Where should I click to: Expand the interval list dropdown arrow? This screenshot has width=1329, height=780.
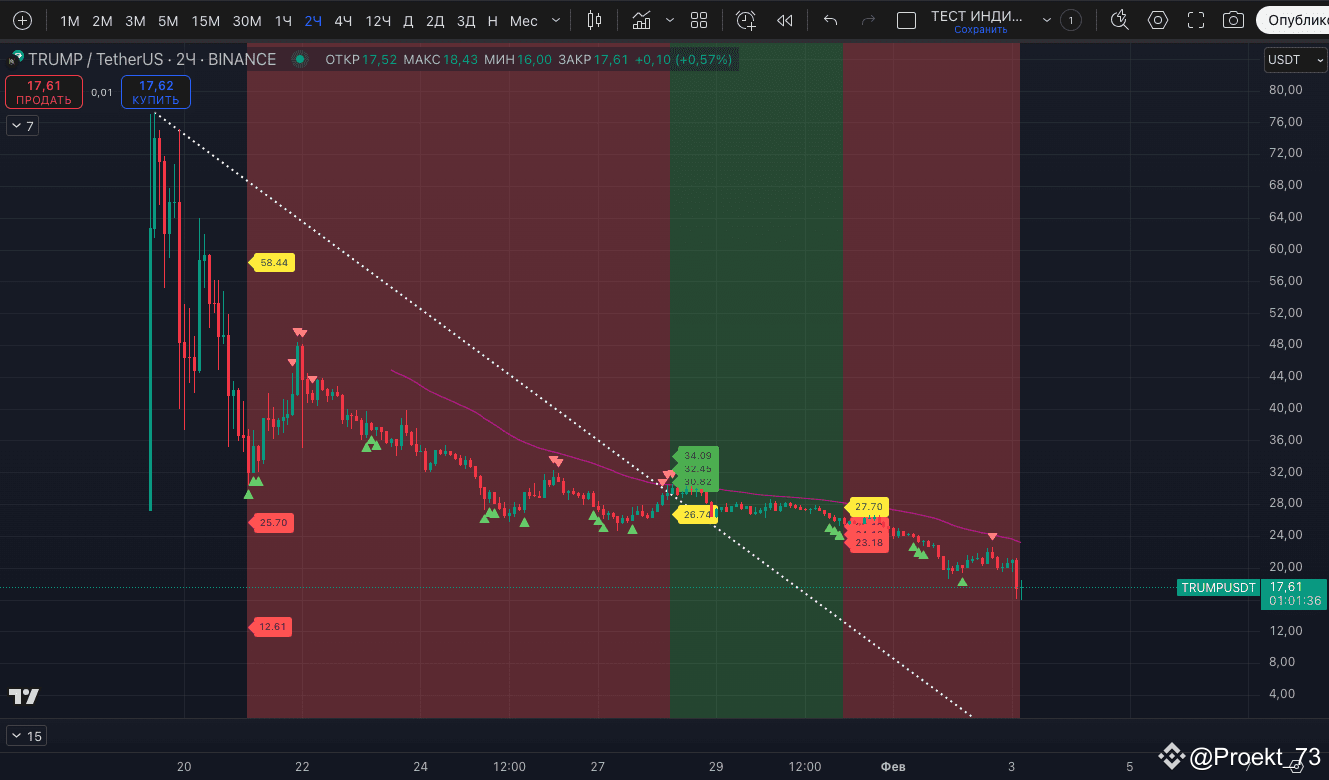coord(557,20)
